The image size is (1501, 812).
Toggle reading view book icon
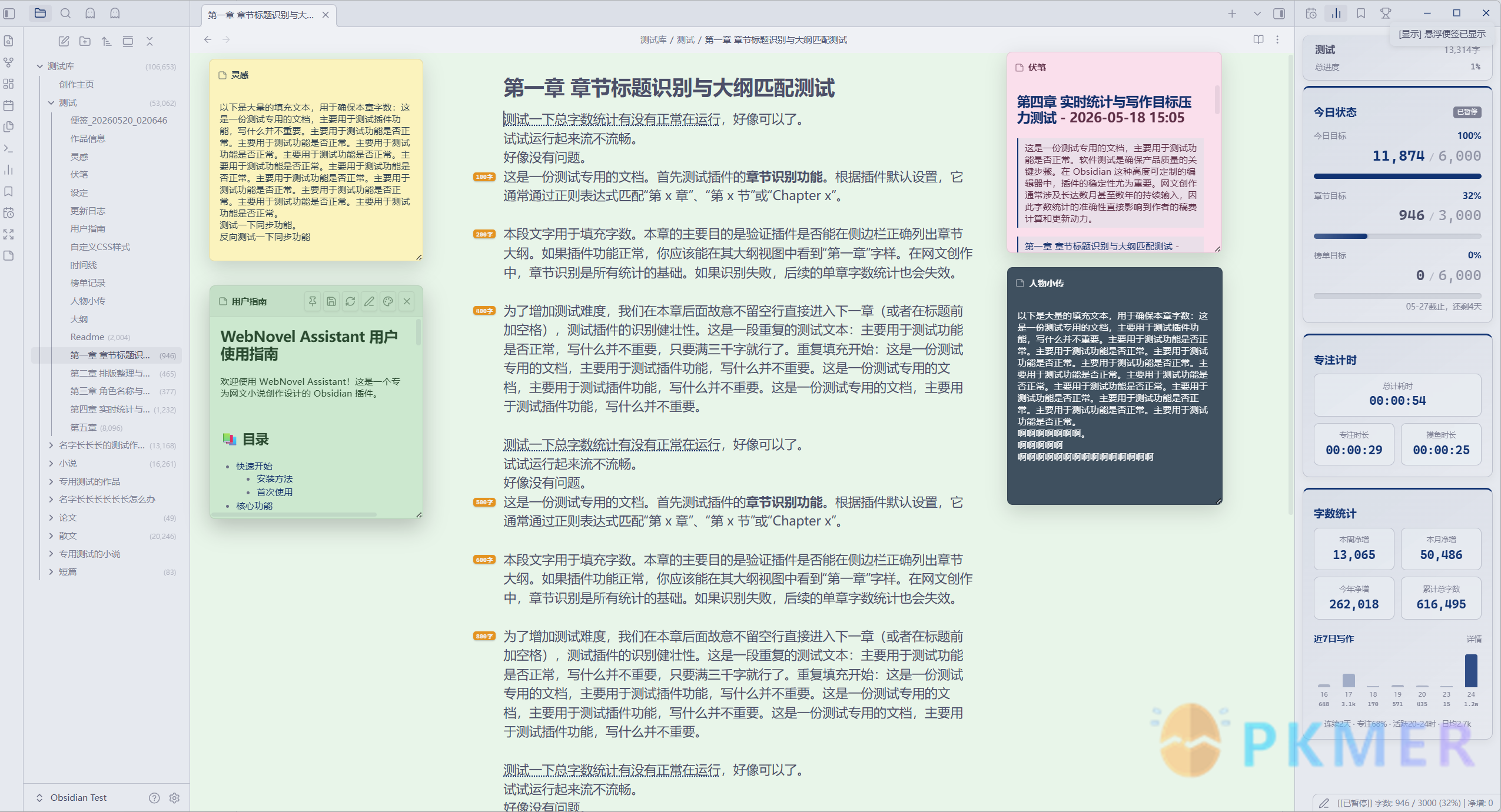pos(1258,39)
